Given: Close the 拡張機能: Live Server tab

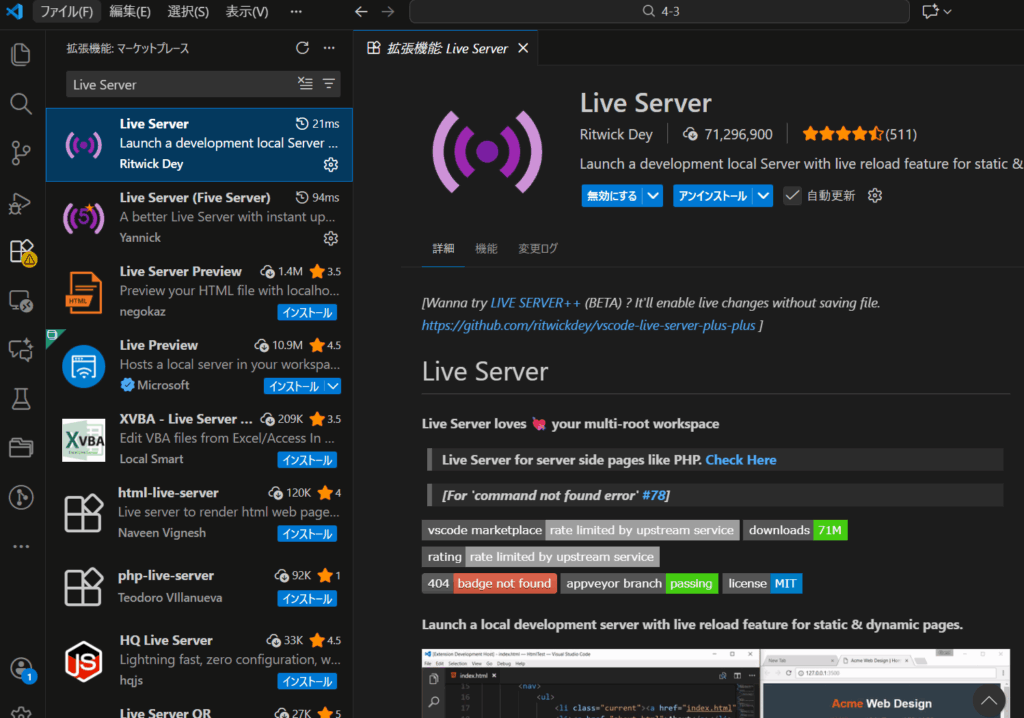Looking at the screenshot, I should coord(522,48).
